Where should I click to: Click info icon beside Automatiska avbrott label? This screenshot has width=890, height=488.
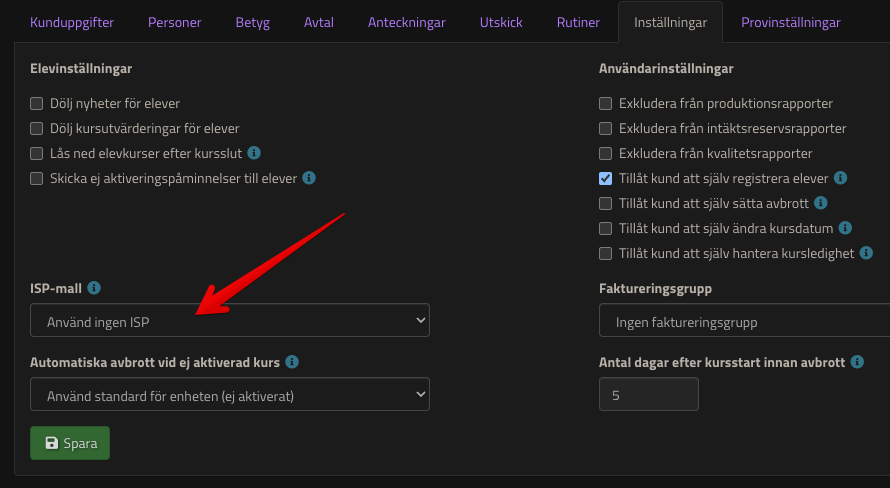click(292, 361)
